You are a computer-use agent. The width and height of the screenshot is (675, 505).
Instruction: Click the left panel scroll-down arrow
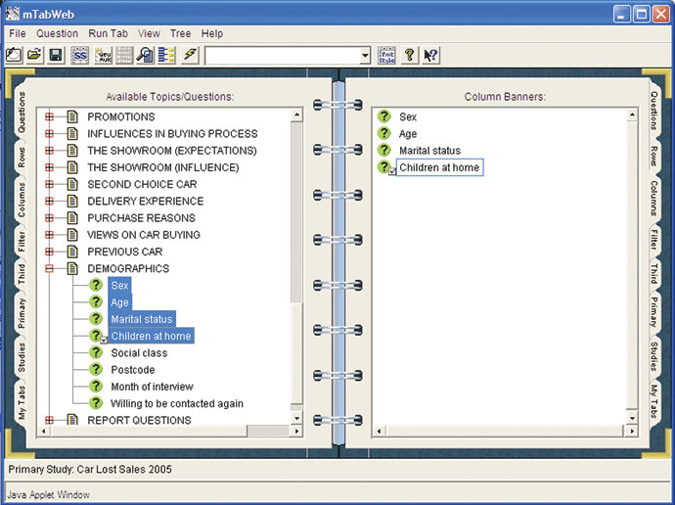297,418
